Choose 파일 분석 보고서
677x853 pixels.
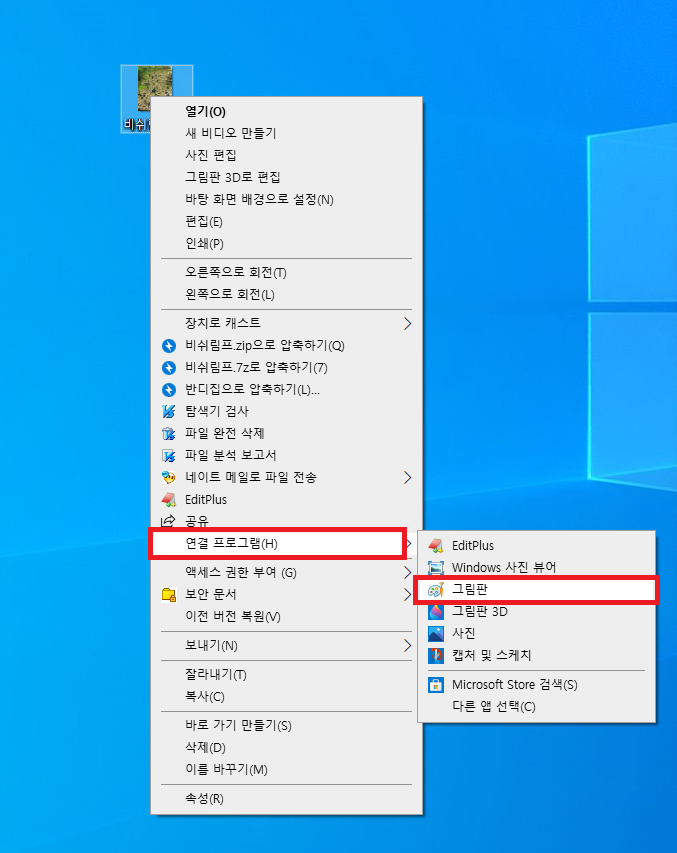[286, 455]
